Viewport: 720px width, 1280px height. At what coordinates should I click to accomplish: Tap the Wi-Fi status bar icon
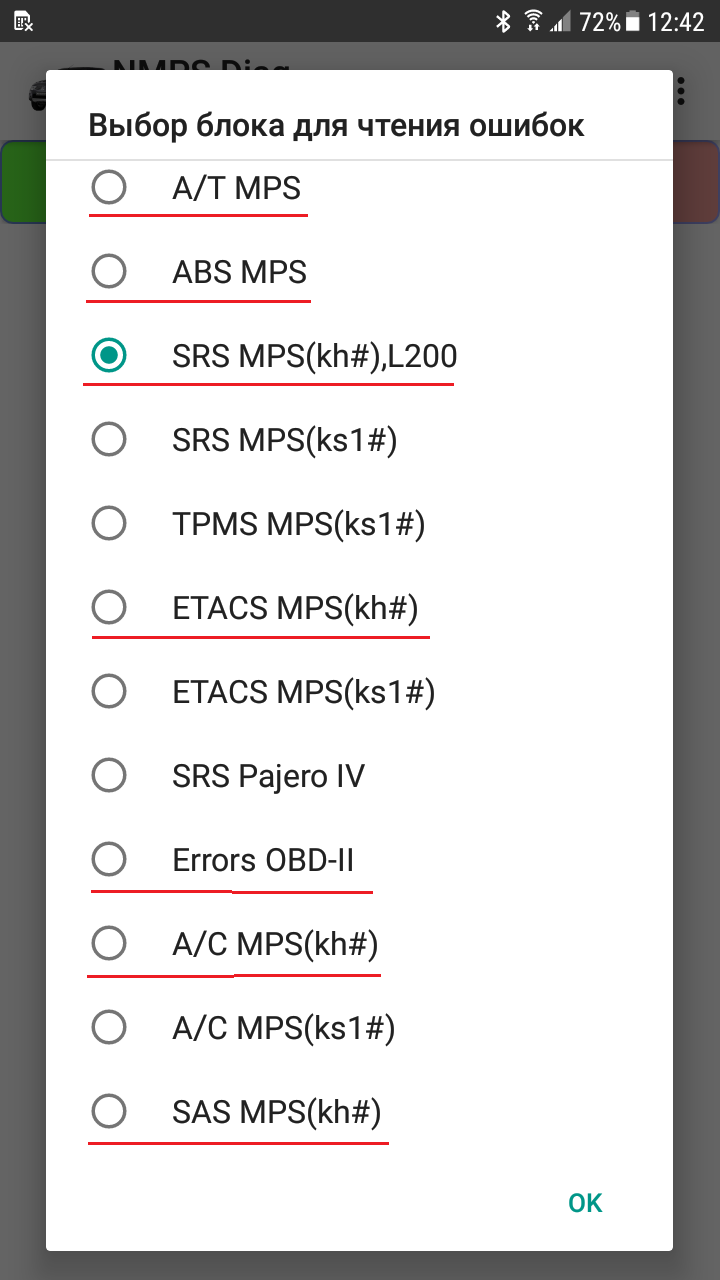coord(533,21)
